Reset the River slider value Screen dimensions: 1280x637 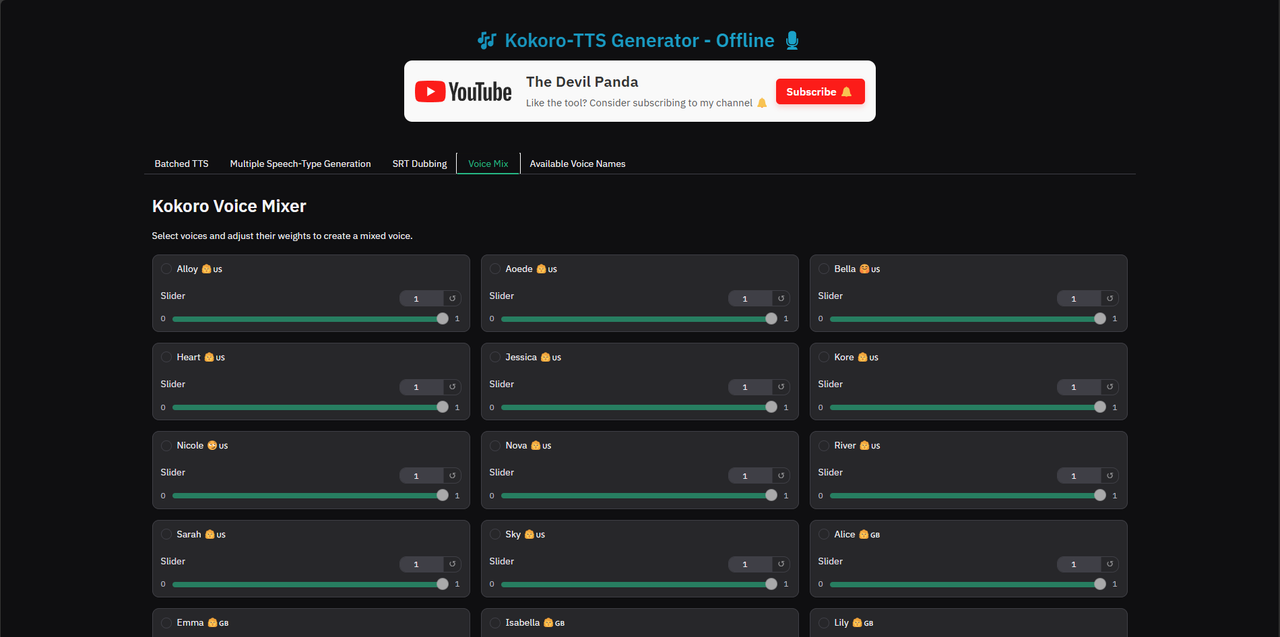[1110, 476]
